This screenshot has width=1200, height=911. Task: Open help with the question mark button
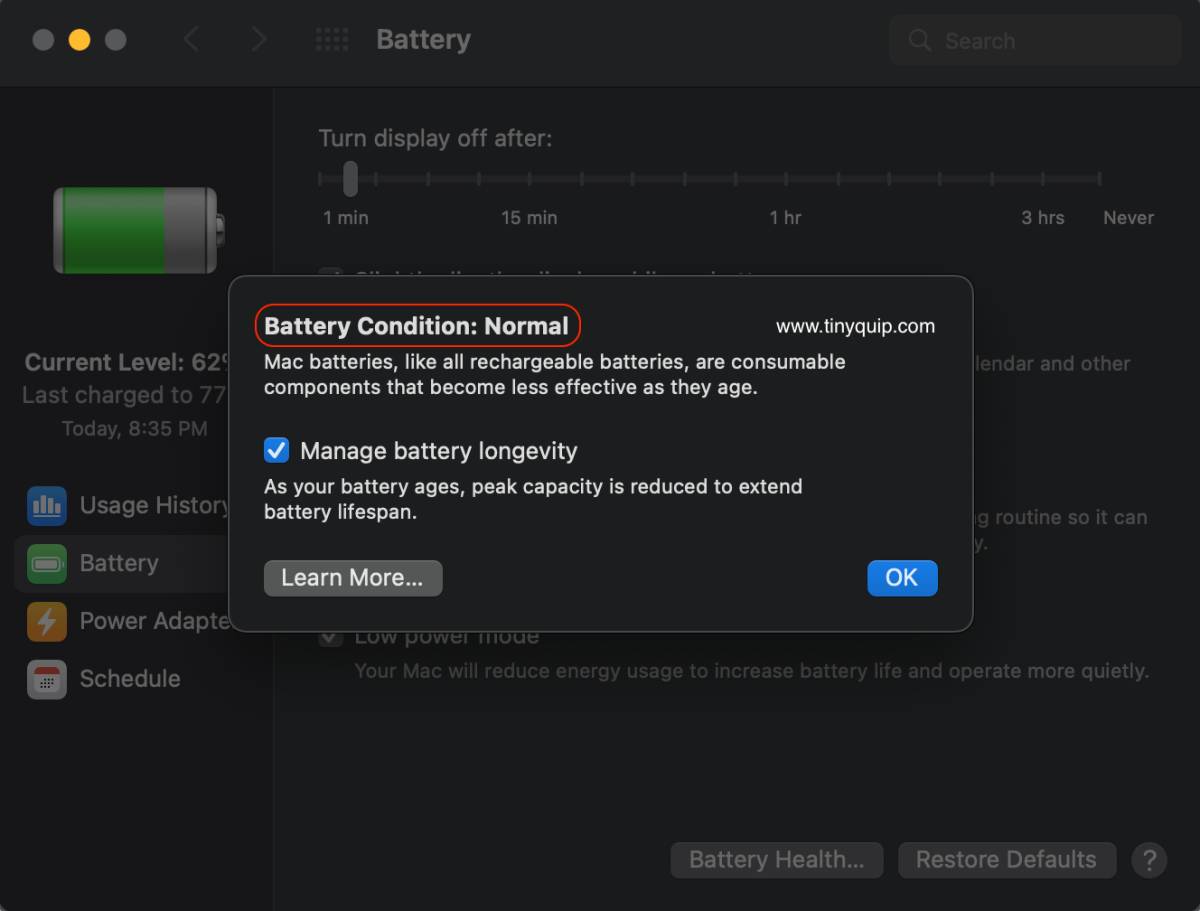1149,860
